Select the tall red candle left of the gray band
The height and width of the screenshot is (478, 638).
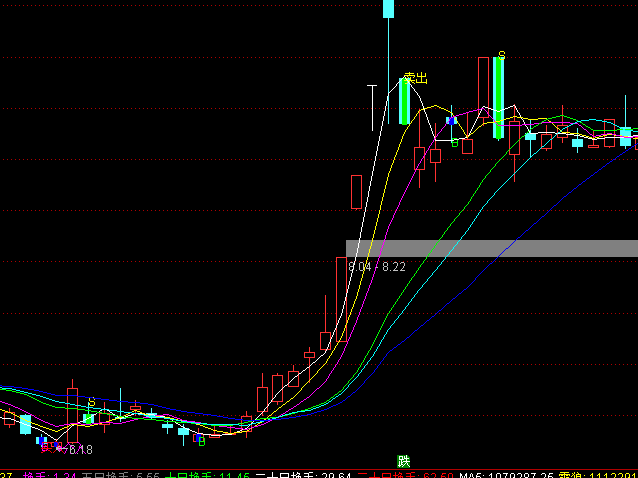[342, 299]
